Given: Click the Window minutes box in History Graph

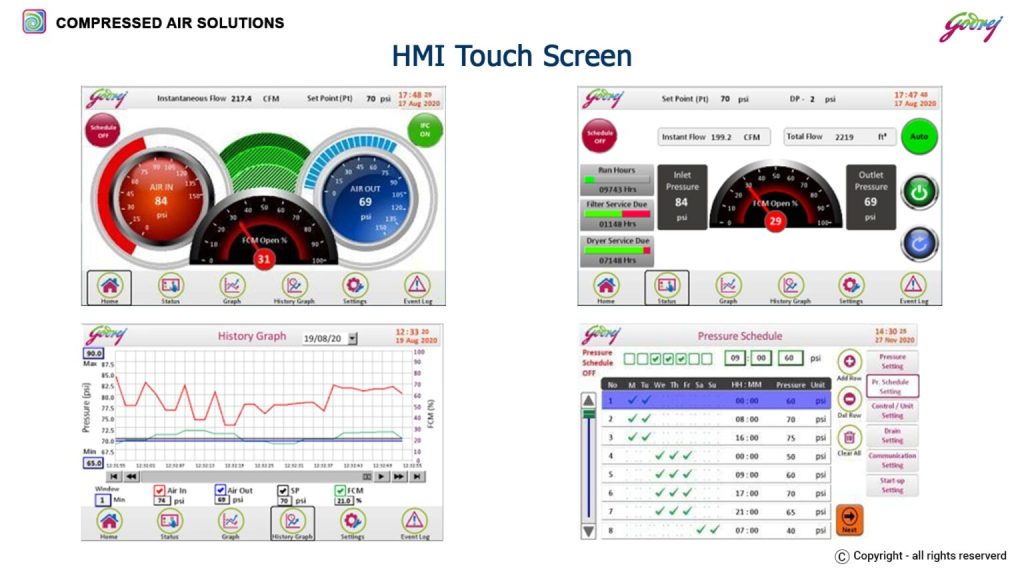Looking at the screenshot, I should (103, 499).
